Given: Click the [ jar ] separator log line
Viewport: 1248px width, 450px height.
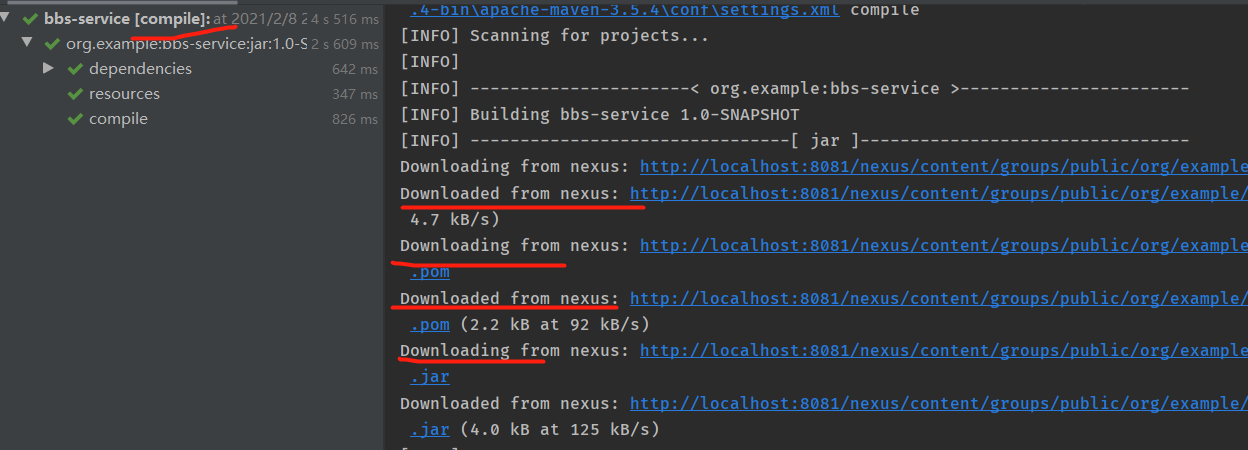Looking at the screenshot, I should click(794, 141).
